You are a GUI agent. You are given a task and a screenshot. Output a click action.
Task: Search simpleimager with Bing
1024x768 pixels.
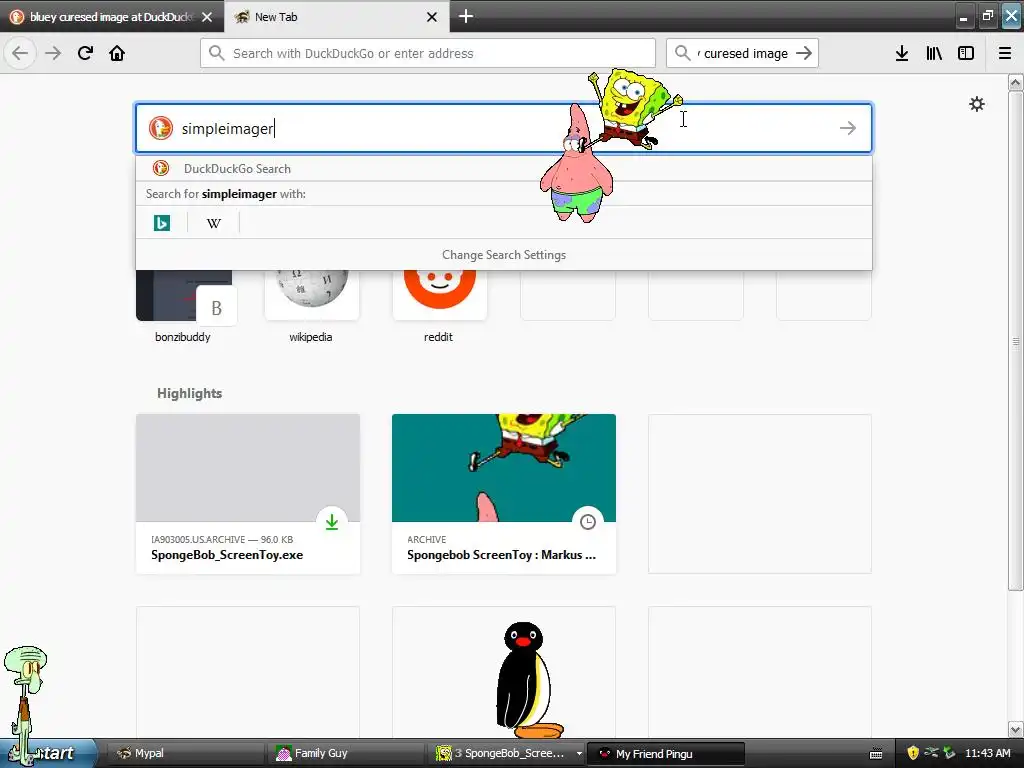pyautogui.click(x=162, y=223)
